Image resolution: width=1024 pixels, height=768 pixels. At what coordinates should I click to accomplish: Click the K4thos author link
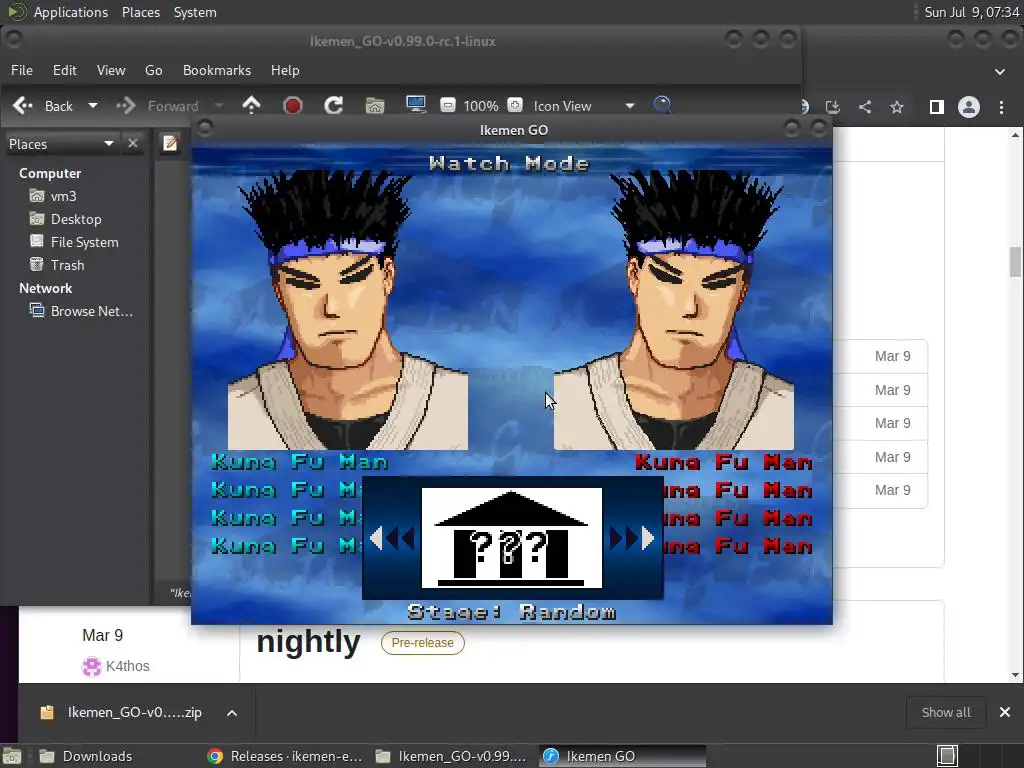127,666
